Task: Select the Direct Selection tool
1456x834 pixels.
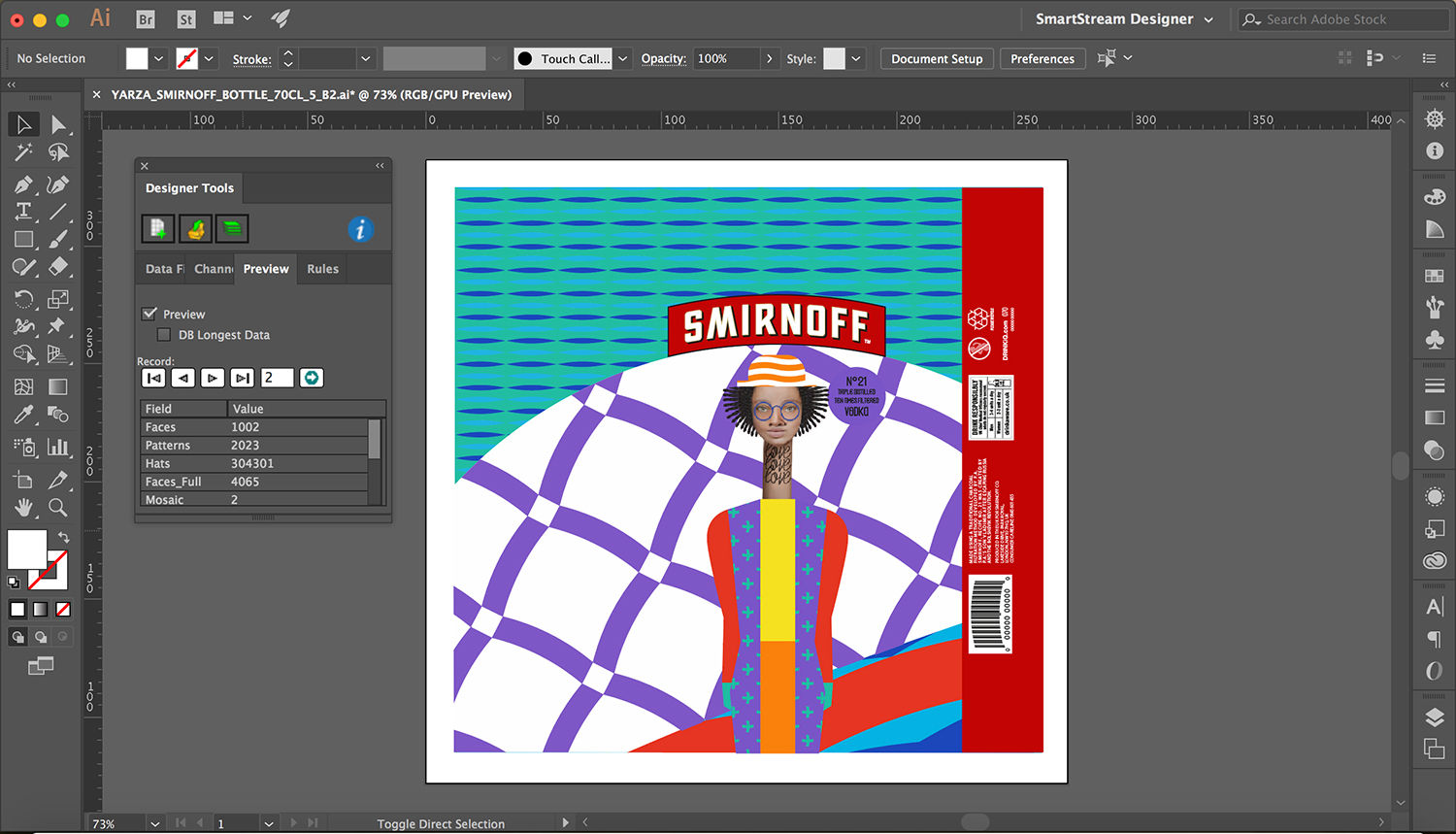Action: pyautogui.click(x=58, y=124)
